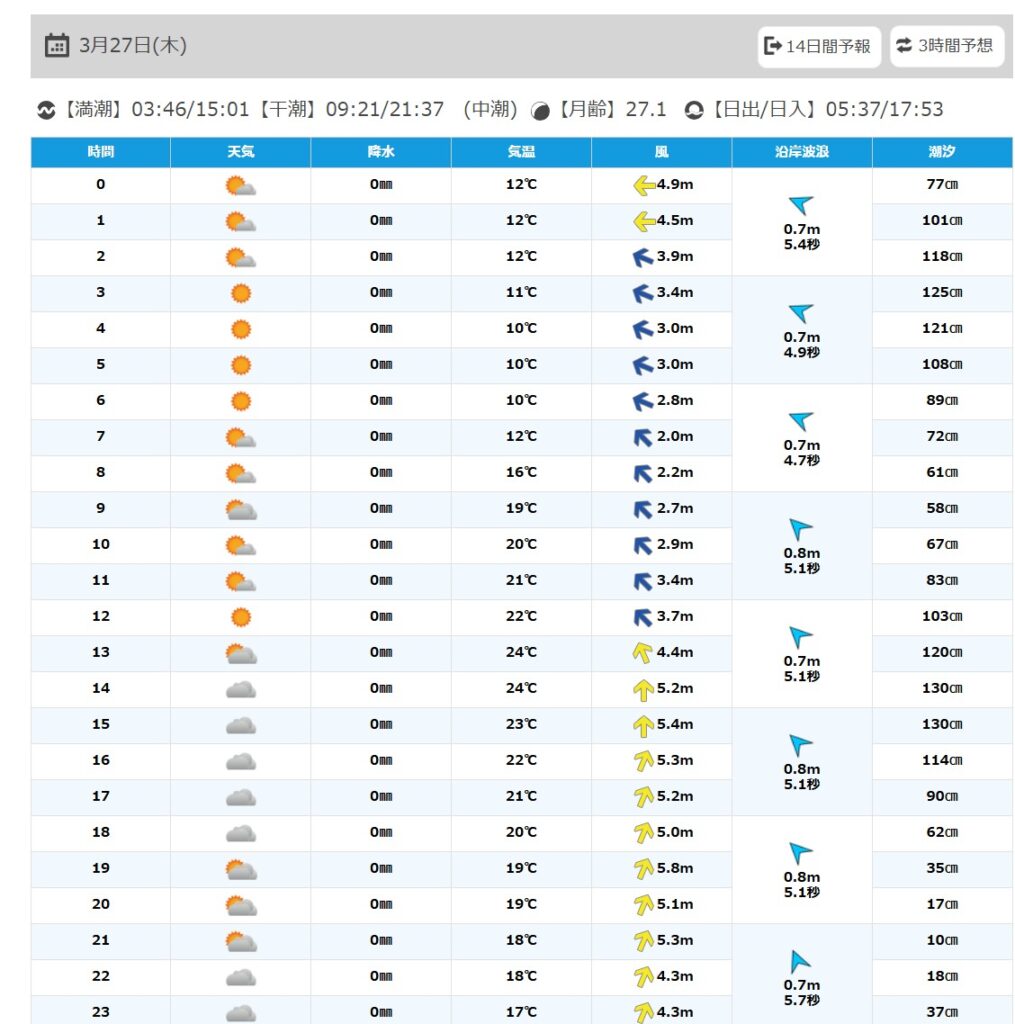
Task: Open the 14日間予報 forecast button
Action: (x=819, y=46)
